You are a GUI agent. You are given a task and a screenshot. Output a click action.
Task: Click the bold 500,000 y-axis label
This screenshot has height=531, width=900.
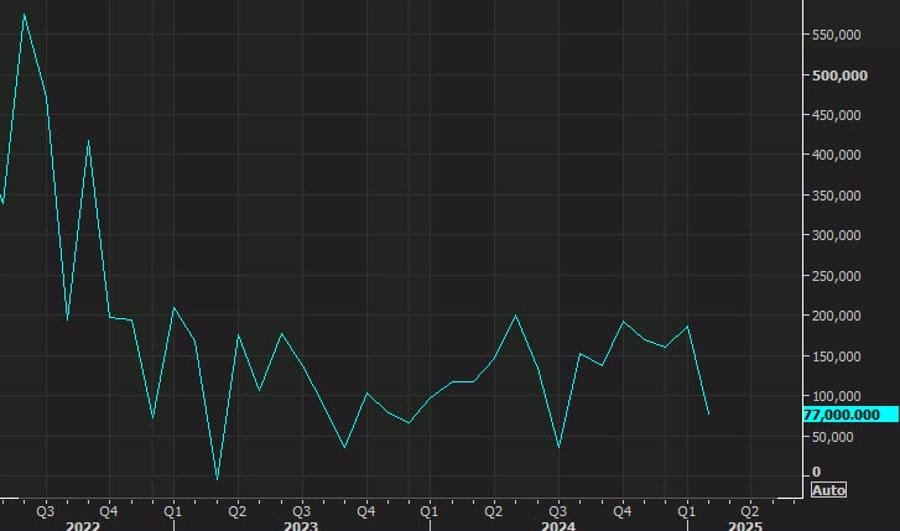(x=840, y=75)
